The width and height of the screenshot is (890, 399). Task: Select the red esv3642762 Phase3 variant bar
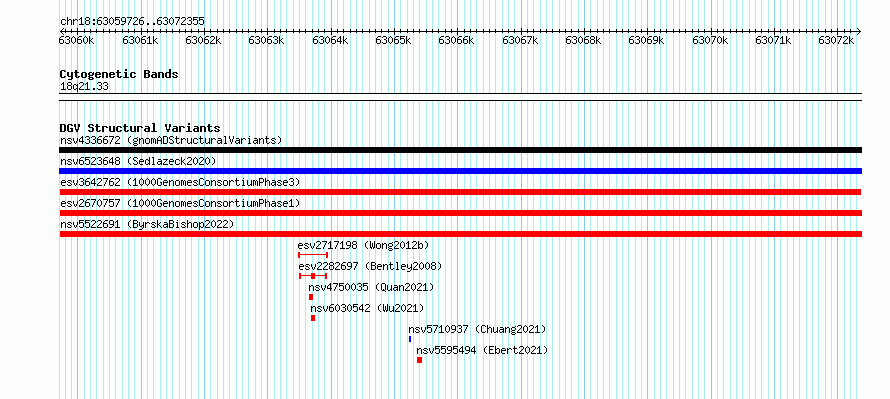[460, 192]
